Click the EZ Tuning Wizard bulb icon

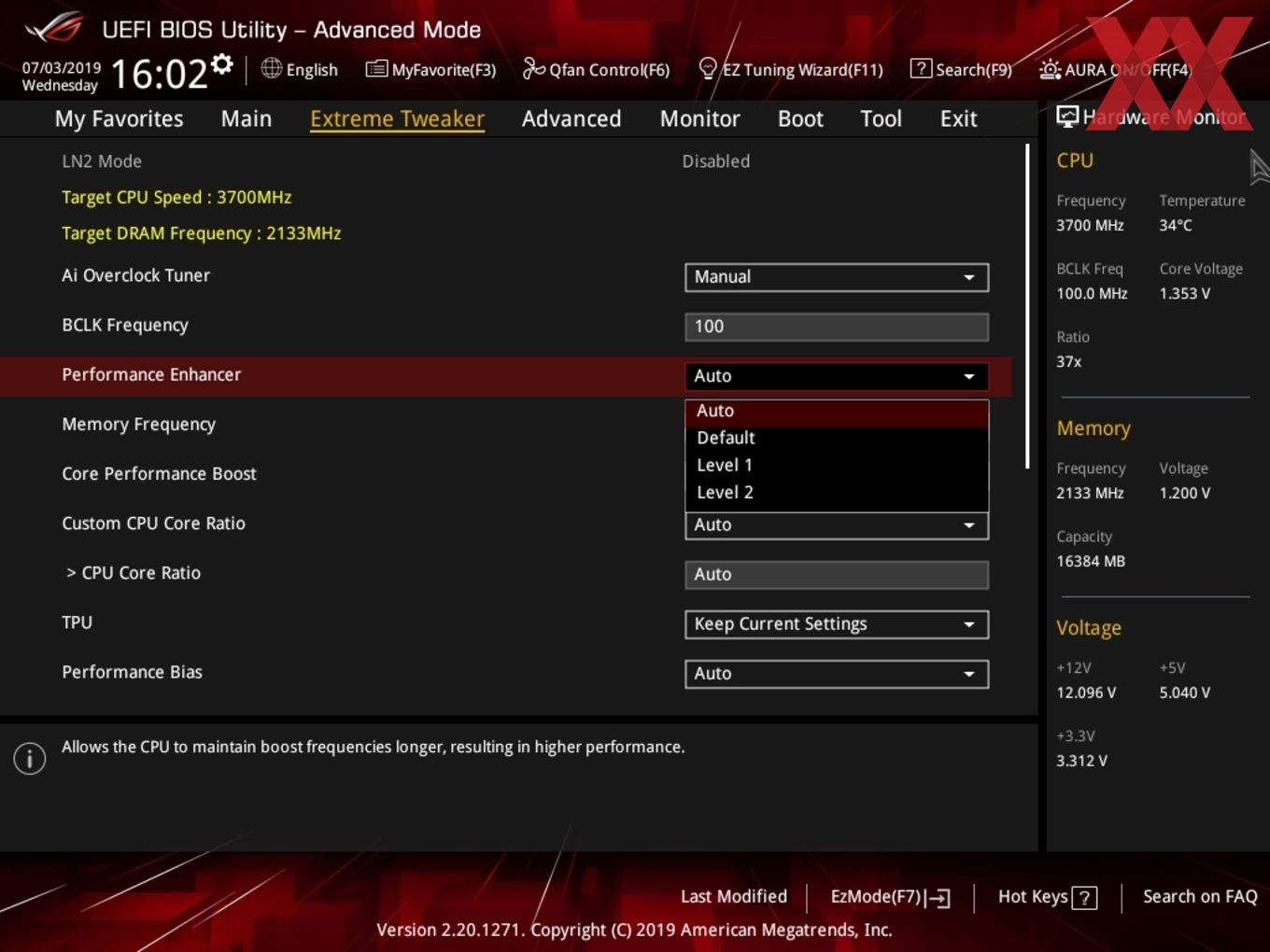(708, 68)
